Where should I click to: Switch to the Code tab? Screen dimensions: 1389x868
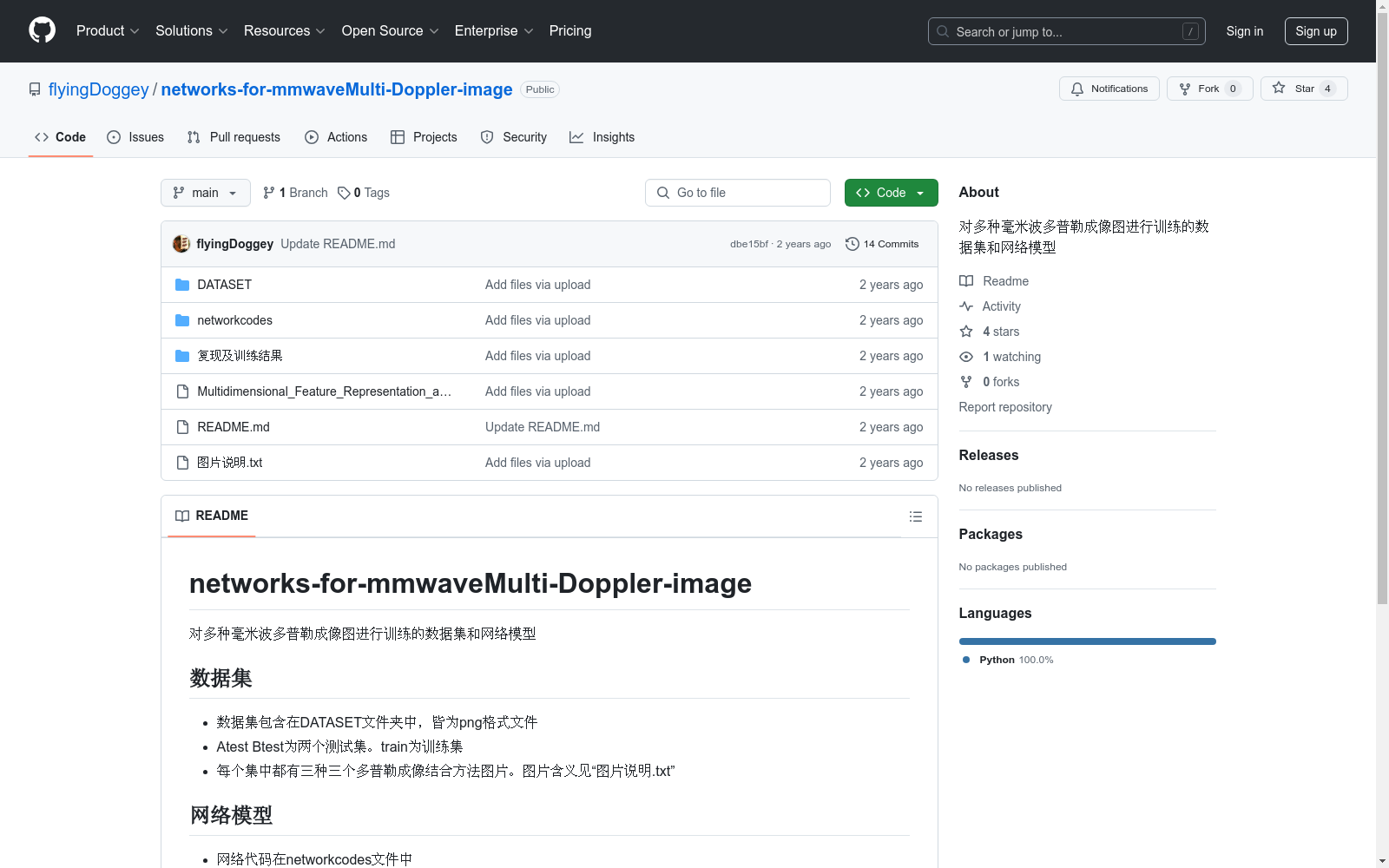coord(60,137)
